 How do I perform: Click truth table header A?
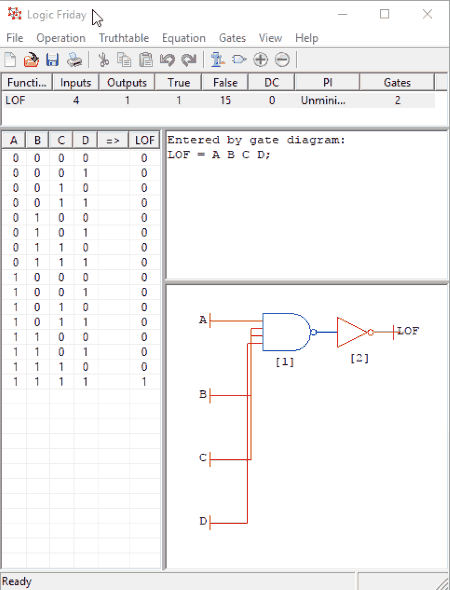coord(14,140)
